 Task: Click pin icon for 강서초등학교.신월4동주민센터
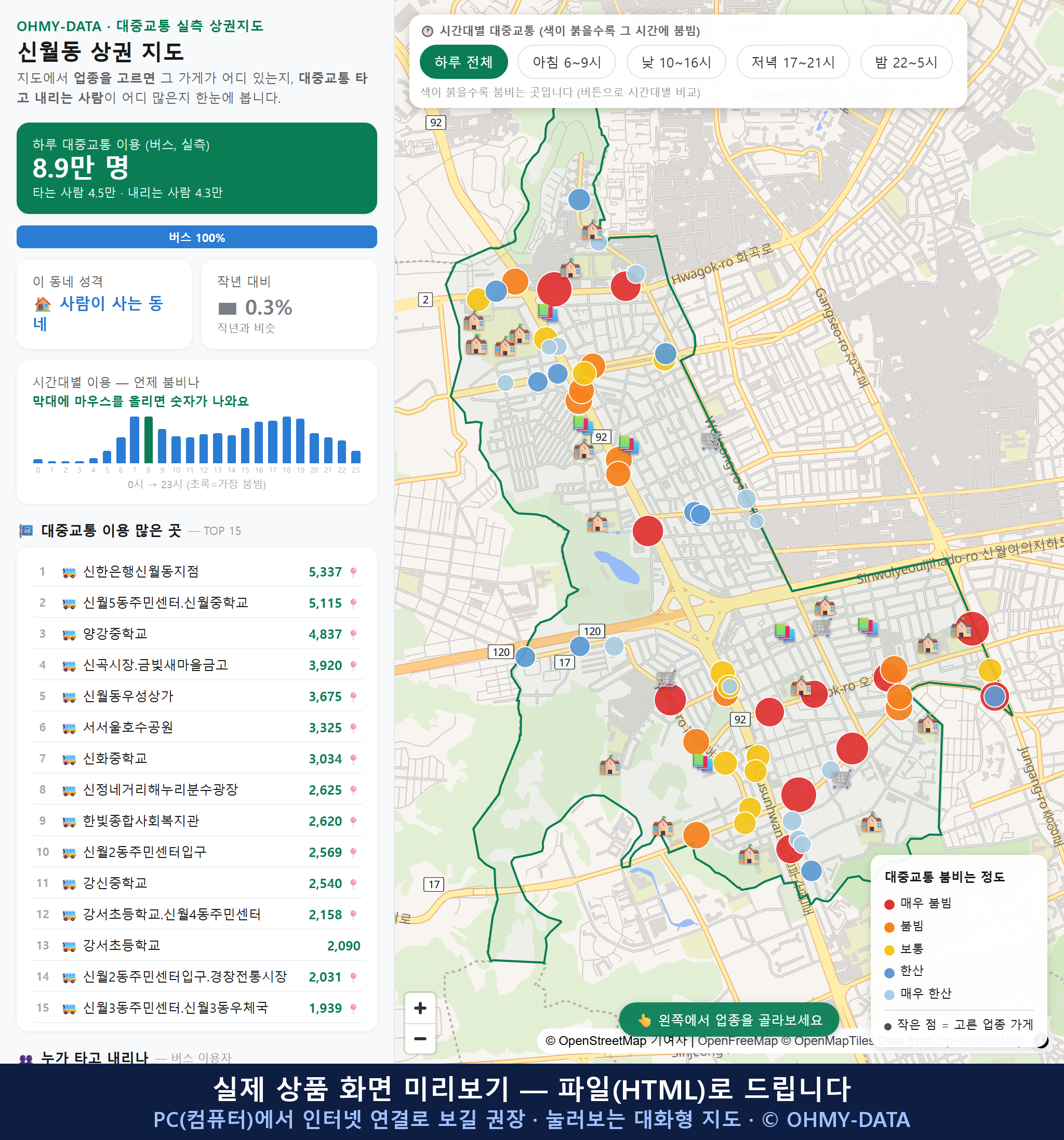point(353,915)
